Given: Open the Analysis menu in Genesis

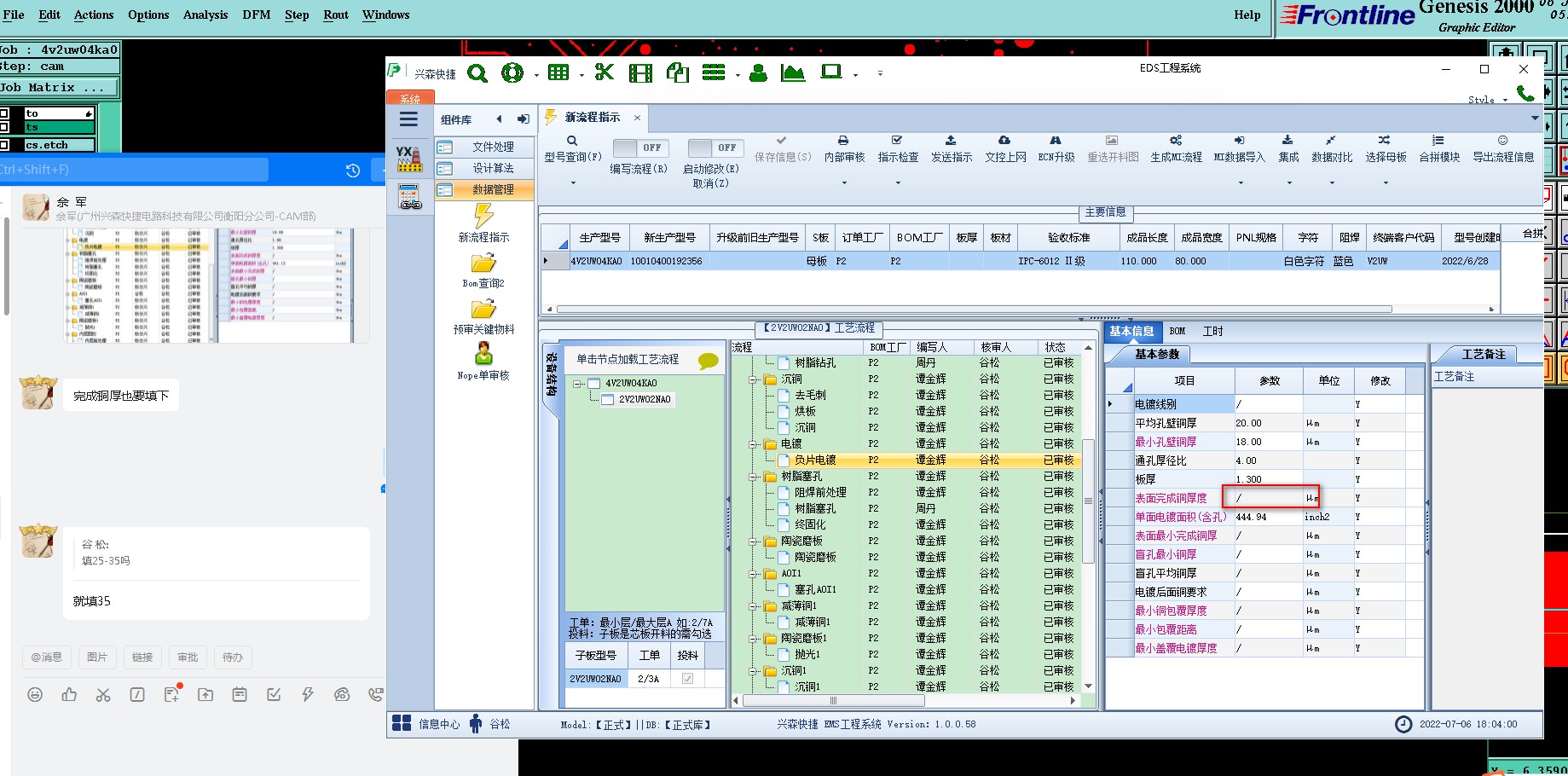Looking at the screenshot, I should 205,14.
